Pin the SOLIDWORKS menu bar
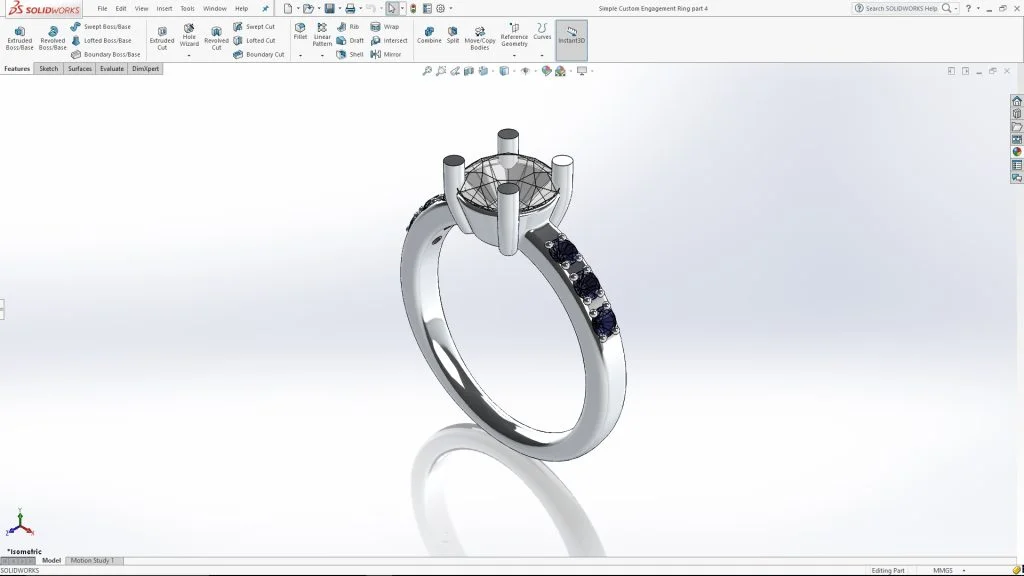1024x576 pixels. coord(265,8)
